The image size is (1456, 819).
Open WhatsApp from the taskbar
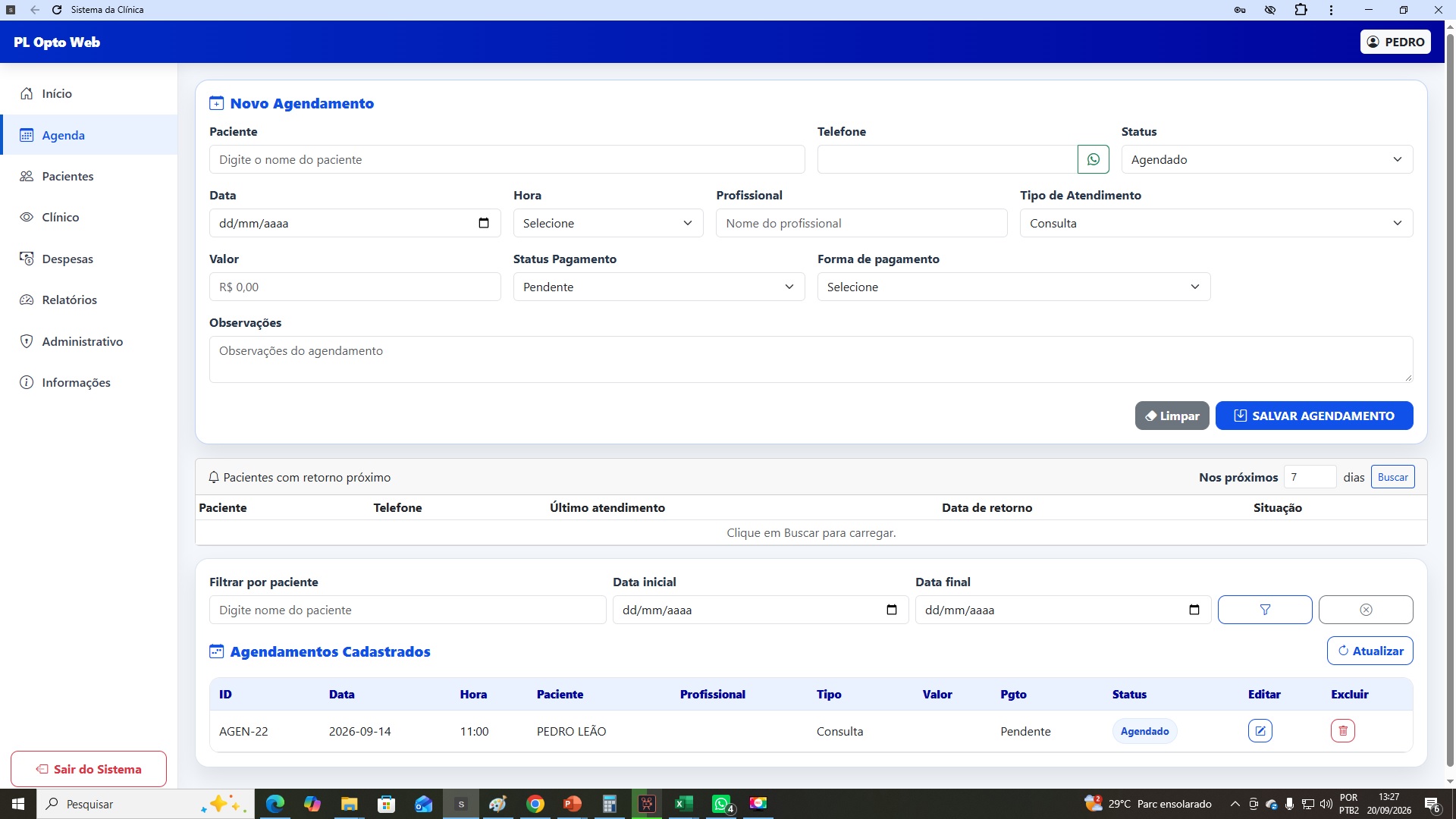(x=721, y=804)
